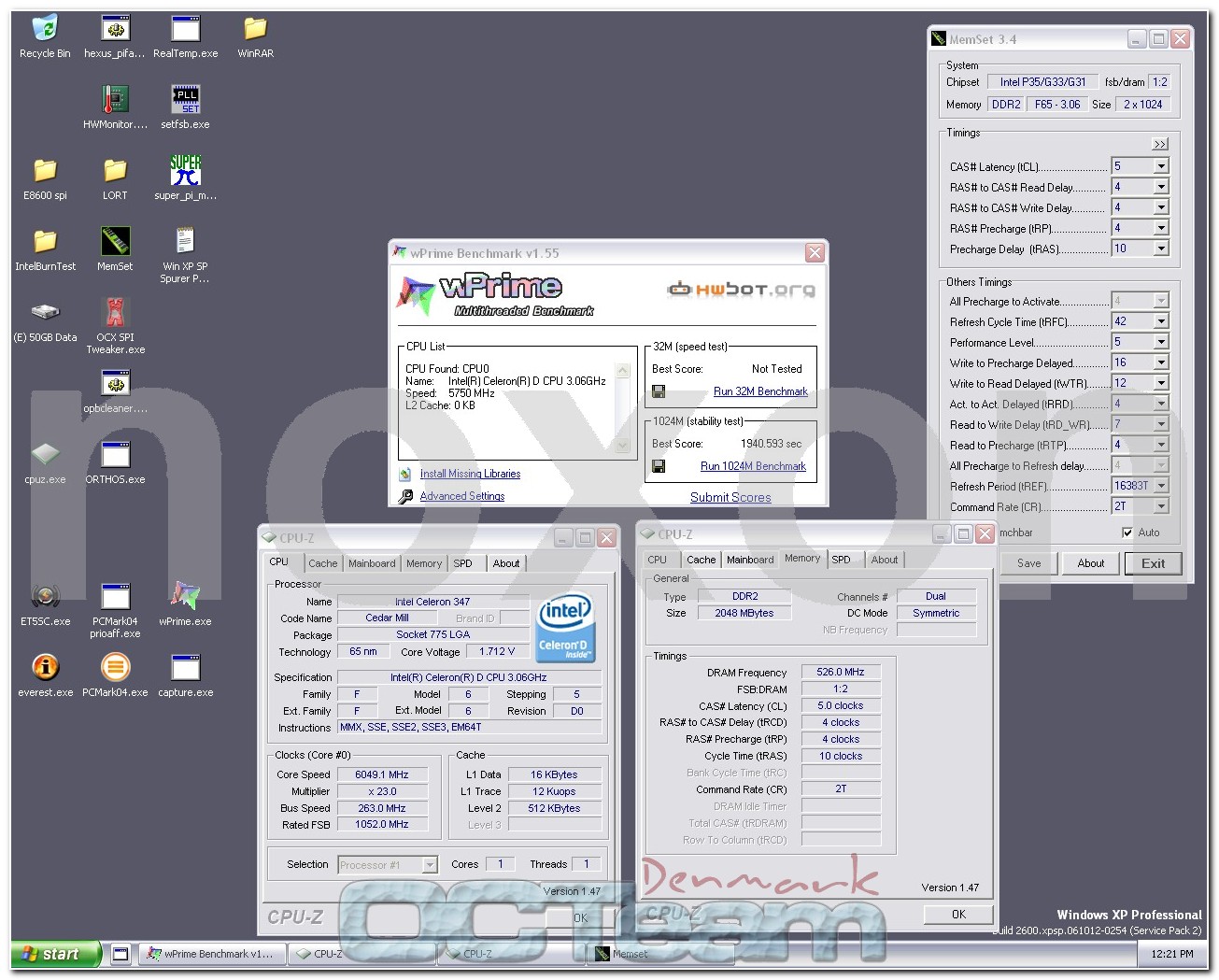Launch HWMonitor desktop shortcut
1219x980 pixels.
(x=115, y=107)
